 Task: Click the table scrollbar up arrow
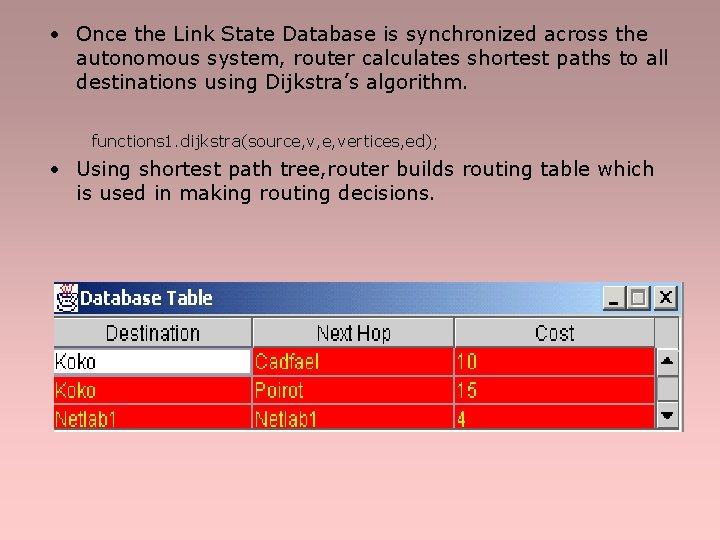[x=667, y=361]
